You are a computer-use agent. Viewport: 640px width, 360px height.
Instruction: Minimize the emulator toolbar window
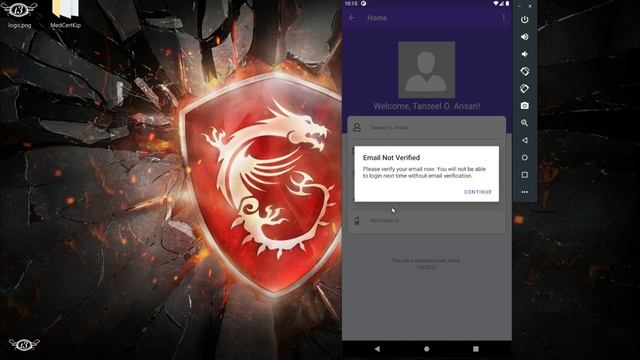pos(519,6)
